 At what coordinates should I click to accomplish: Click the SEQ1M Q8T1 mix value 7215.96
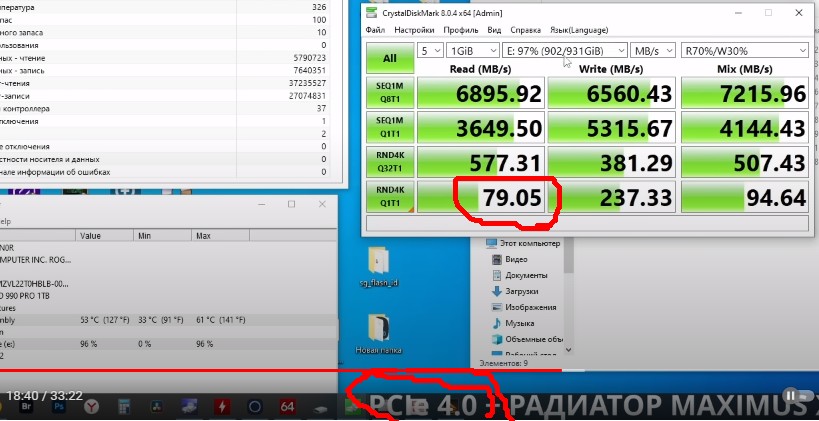tap(745, 92)
